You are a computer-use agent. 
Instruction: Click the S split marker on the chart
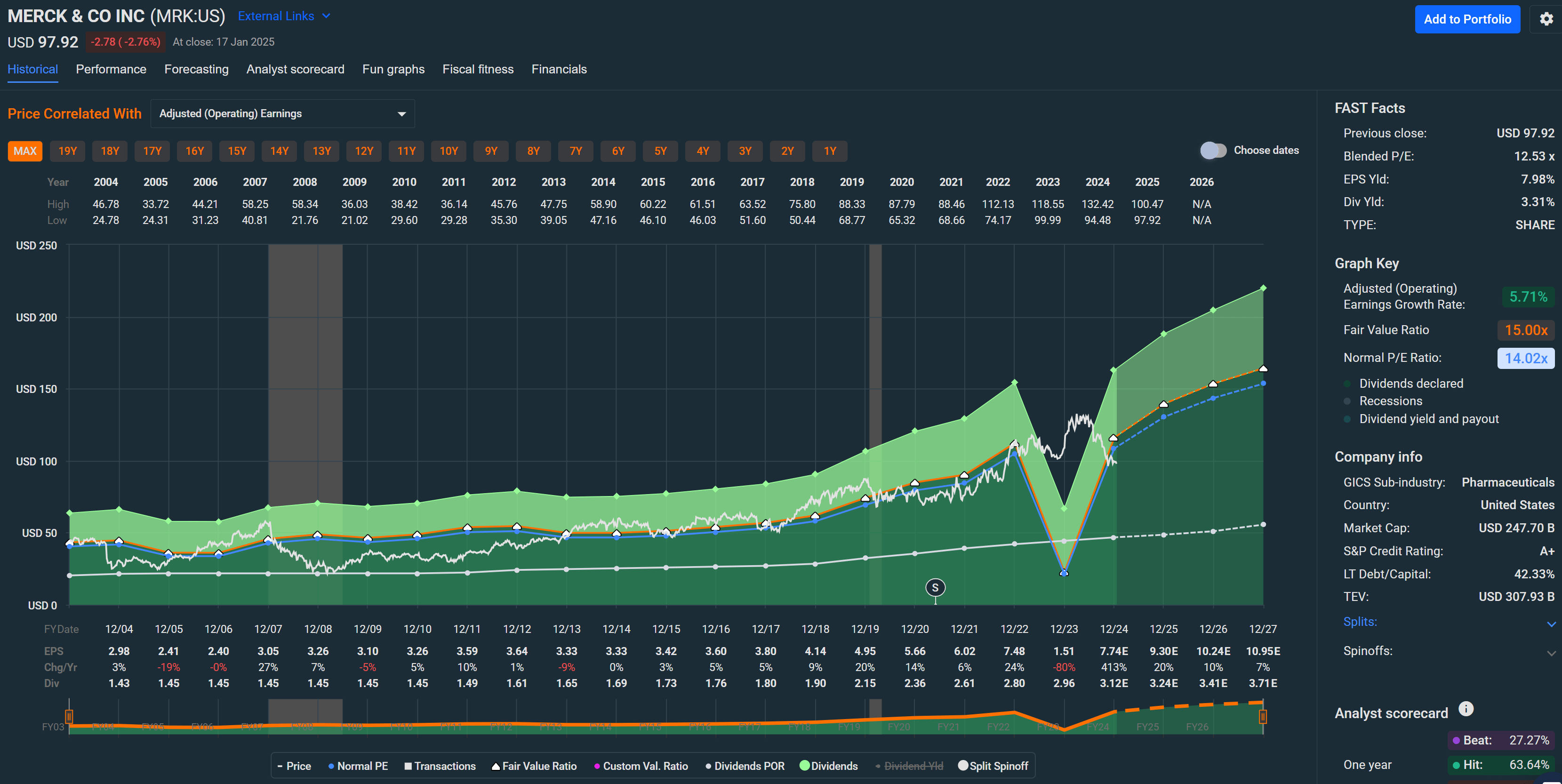[936, 588]
